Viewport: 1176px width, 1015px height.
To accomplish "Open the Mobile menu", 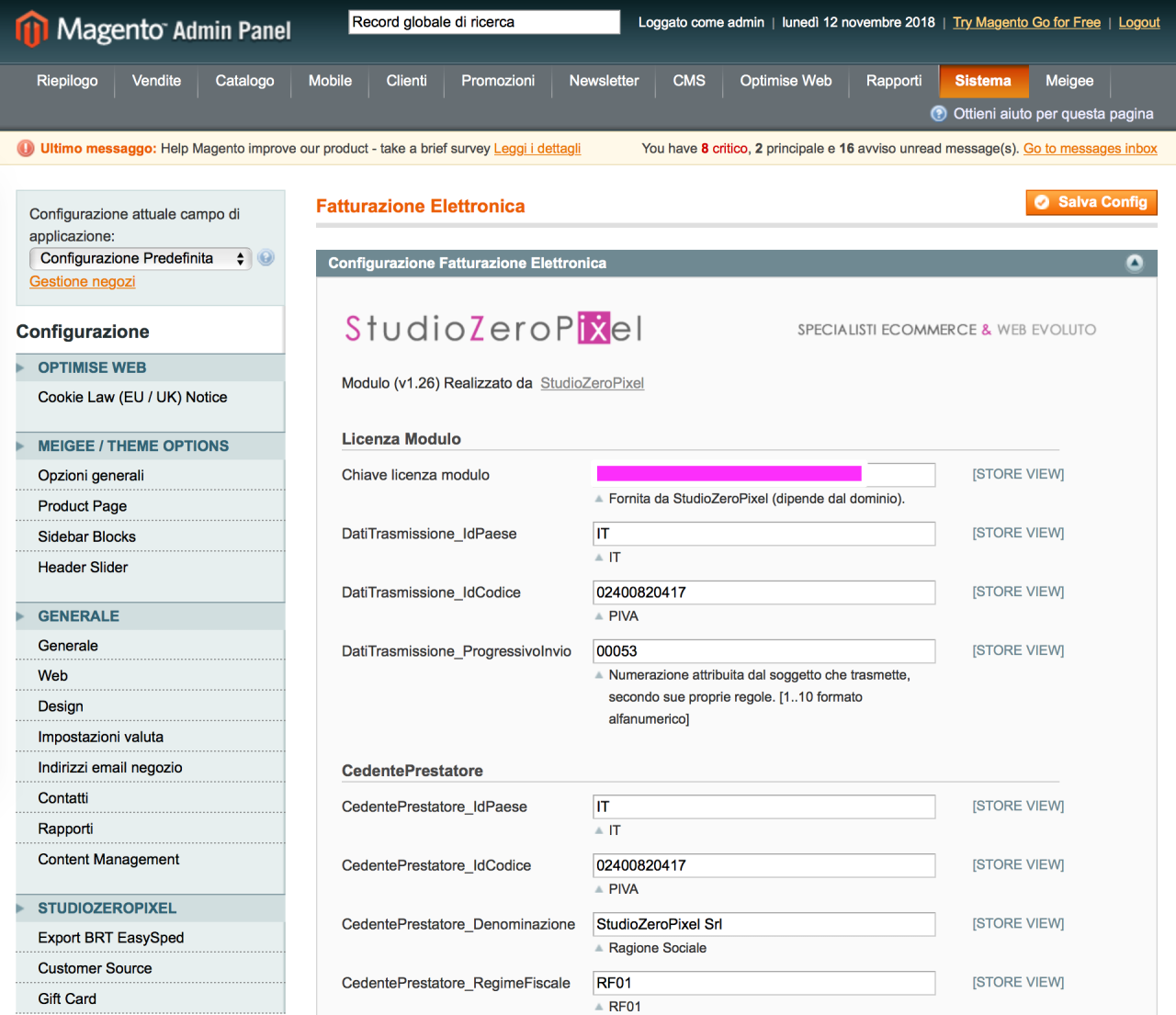I will [x=330, y=81].
